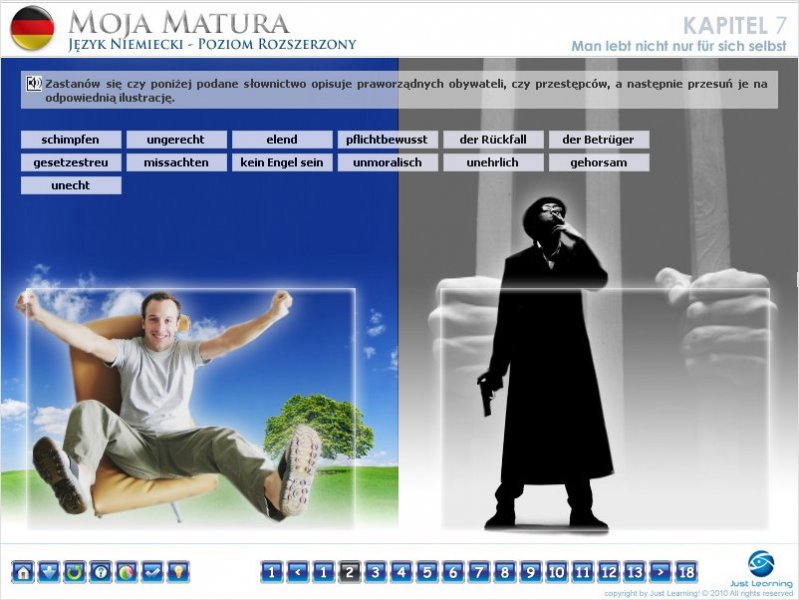Click the home icon in bottom toolbar
799x600 pixels.
tap(22, 572)
